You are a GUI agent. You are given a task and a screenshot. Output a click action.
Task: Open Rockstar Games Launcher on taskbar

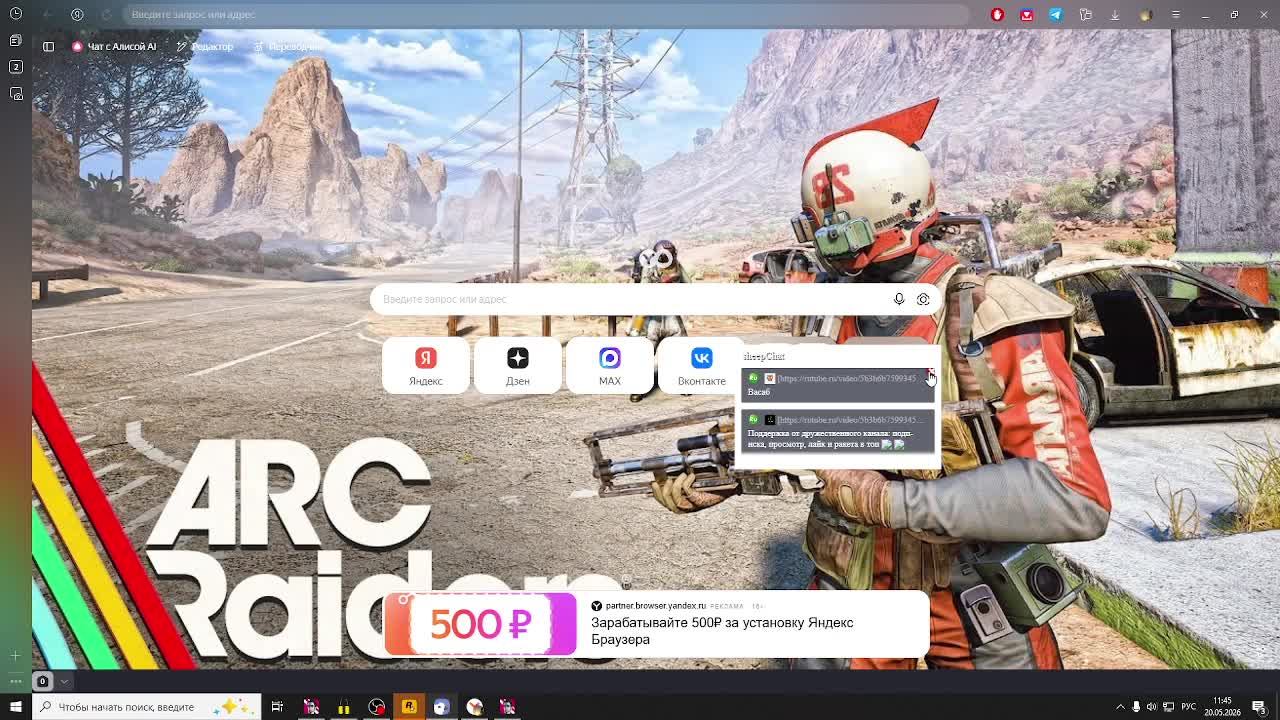point(409,707)
